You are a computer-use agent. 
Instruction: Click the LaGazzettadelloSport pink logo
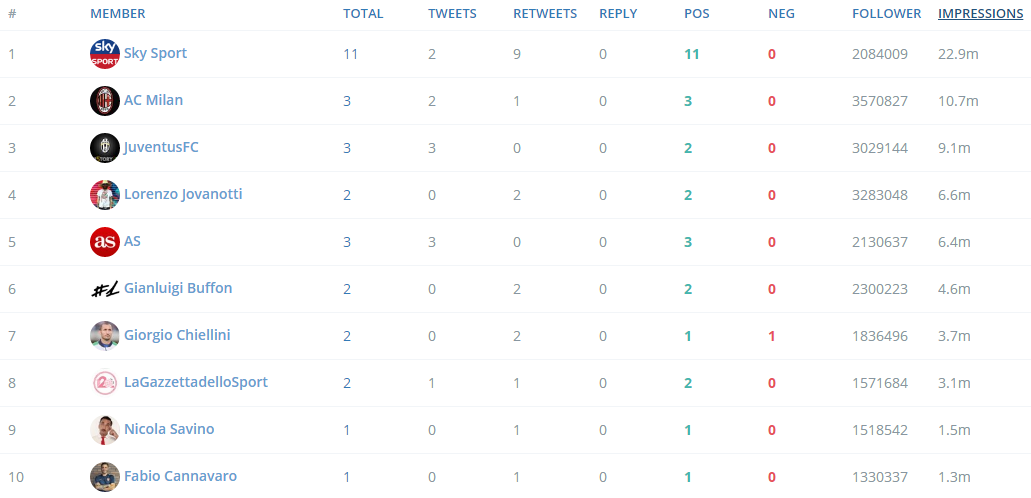[x=105, y=383]
